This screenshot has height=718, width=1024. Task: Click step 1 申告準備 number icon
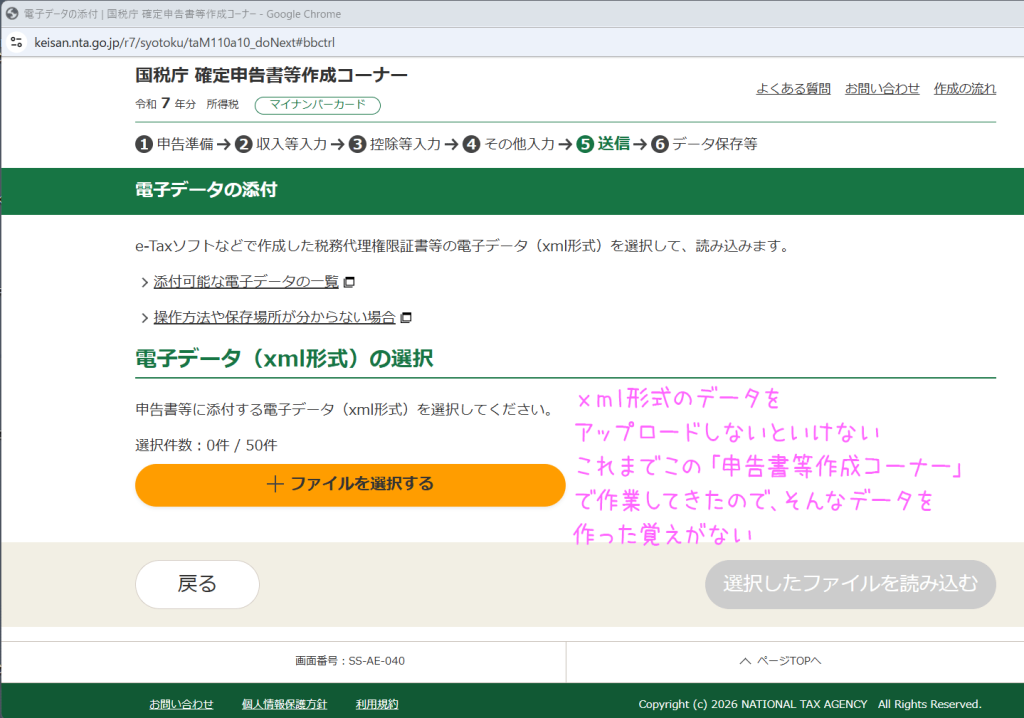point(144,144)
